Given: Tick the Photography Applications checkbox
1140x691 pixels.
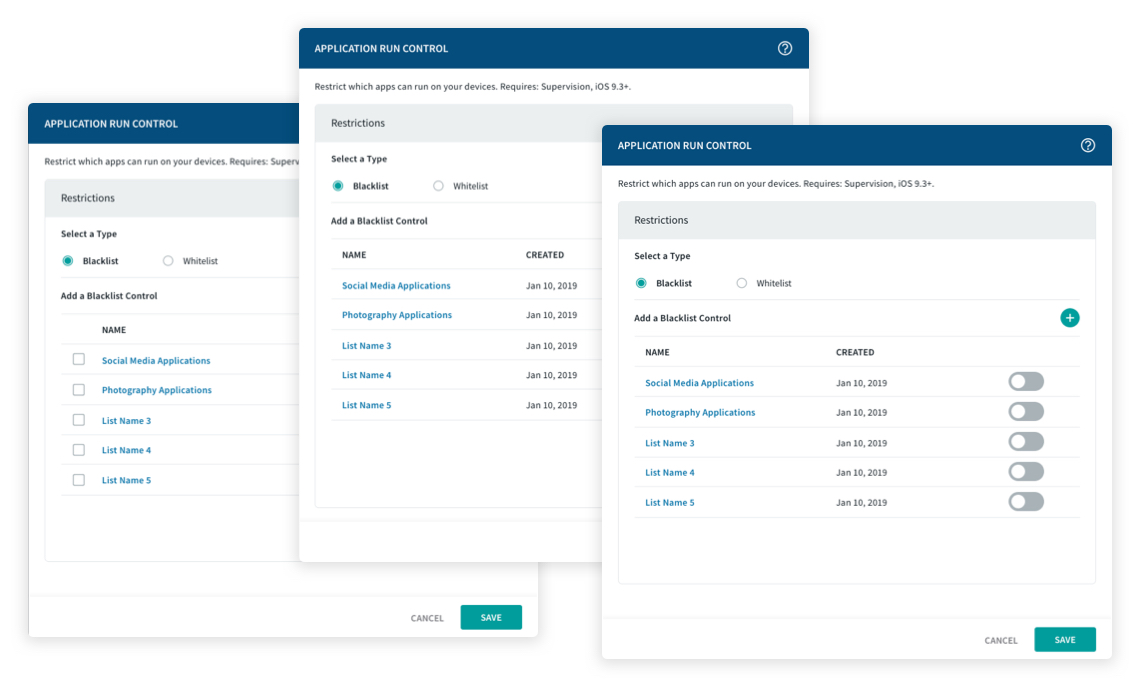Looking at the screenshot, I should [79, 390].
